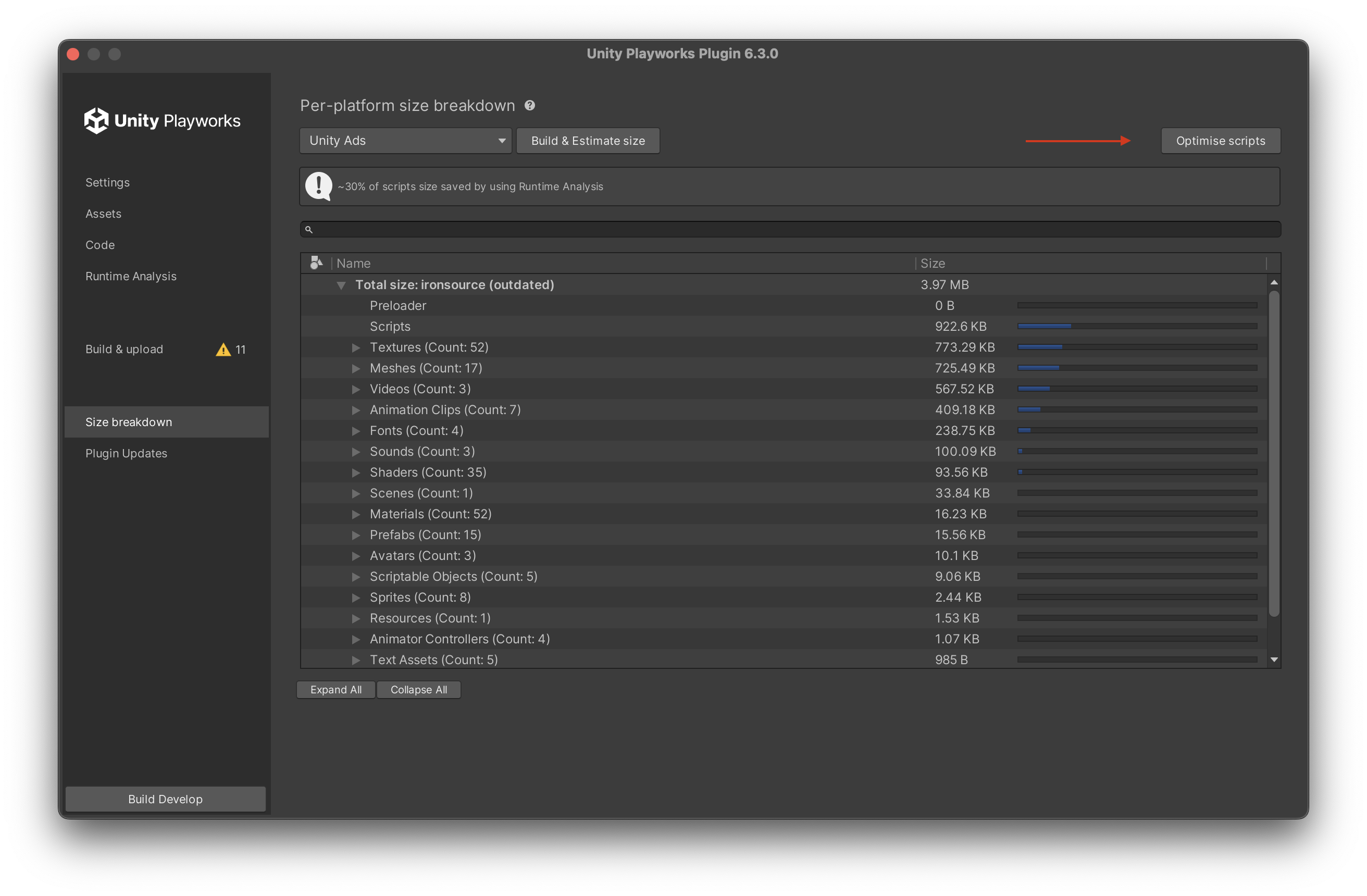Click the 922.6 KB Scripts size
The image size is (1367, 896).
[960, 326]
